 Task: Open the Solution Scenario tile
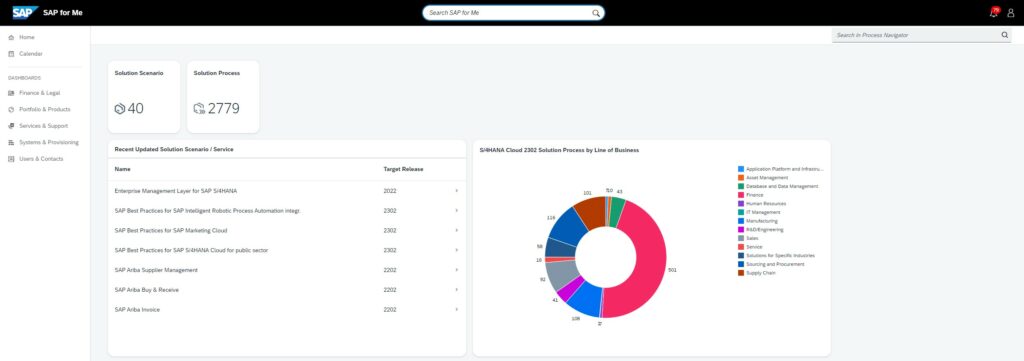coord(144,97)
